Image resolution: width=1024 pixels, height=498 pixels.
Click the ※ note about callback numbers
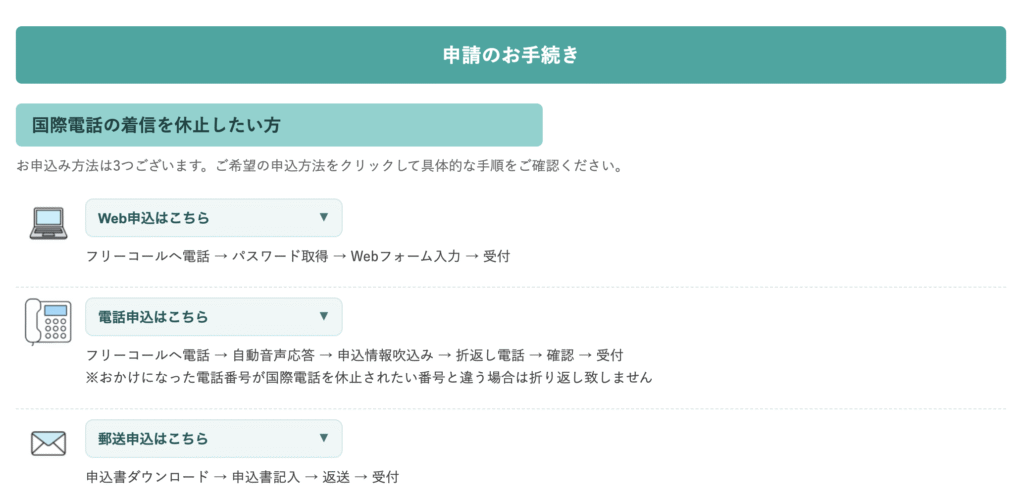pos(369,378)
